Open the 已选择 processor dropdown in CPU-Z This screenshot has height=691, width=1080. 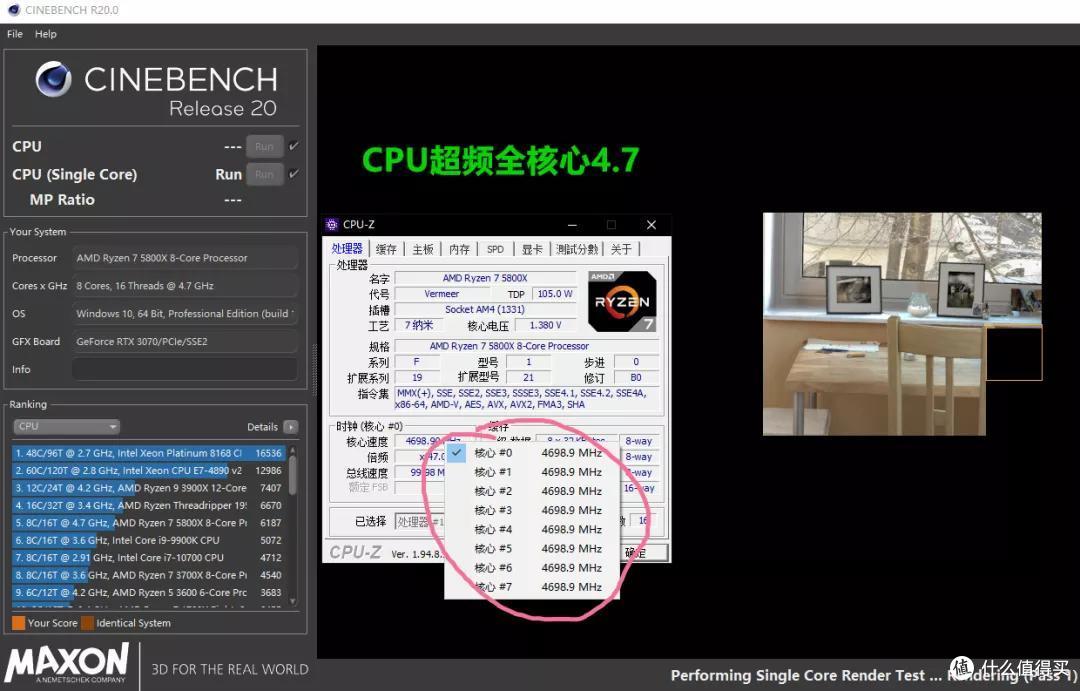pos(419,522)
